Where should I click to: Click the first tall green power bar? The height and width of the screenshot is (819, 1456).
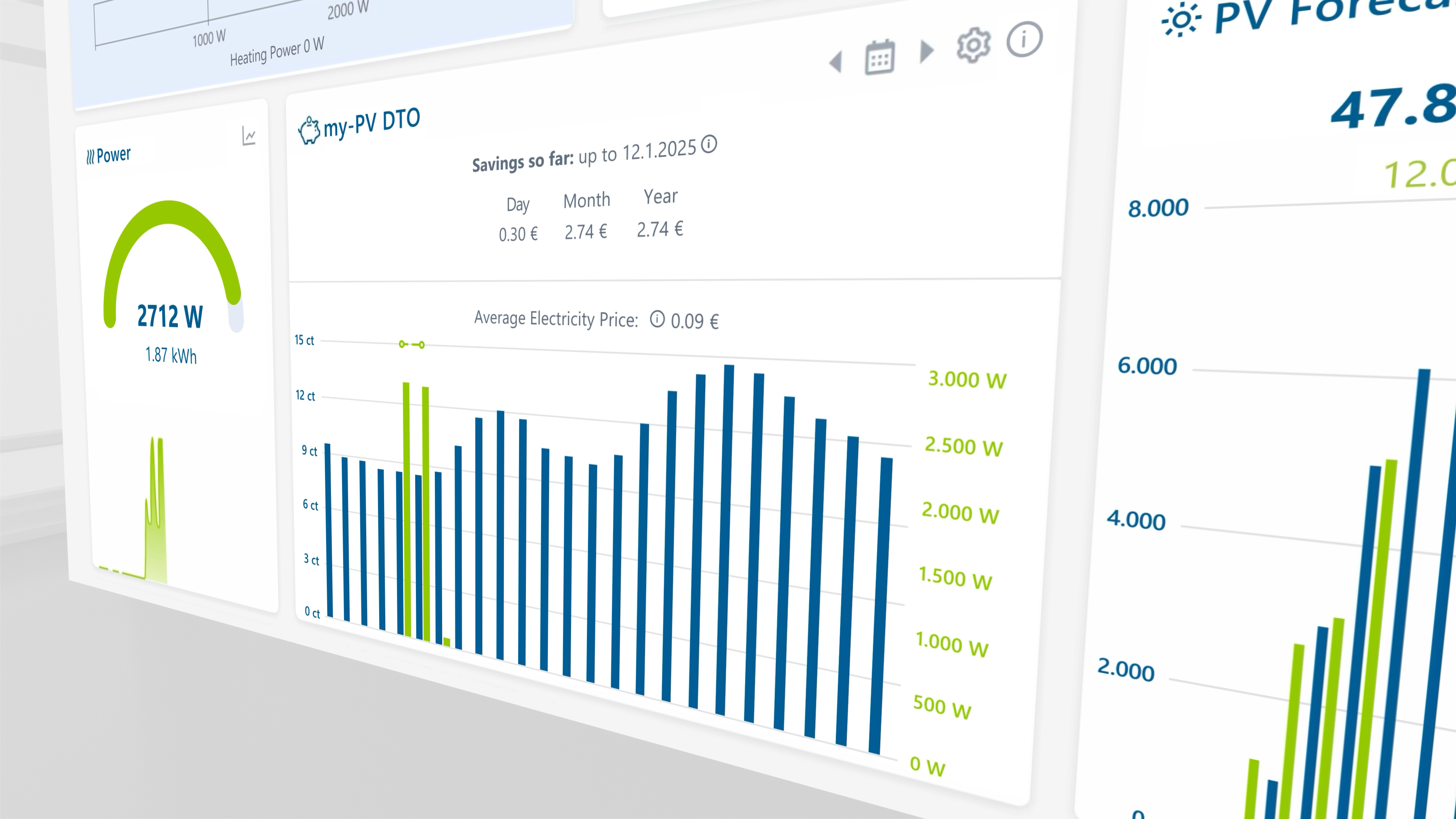click(406, 509)
